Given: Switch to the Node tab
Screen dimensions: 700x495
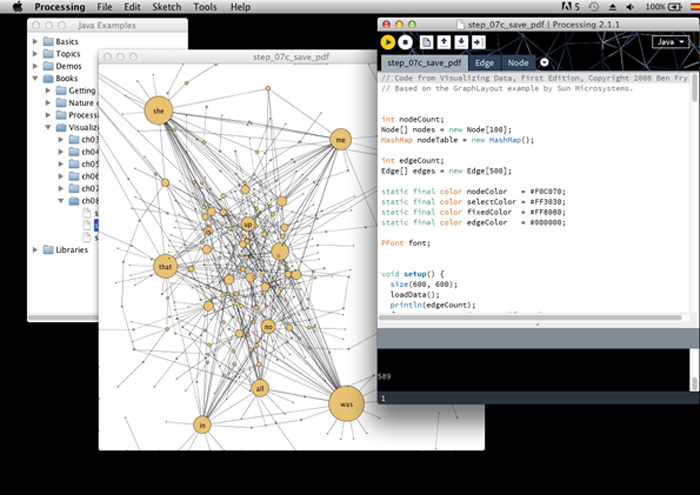Looking at the screenshot, I should 518,63.
